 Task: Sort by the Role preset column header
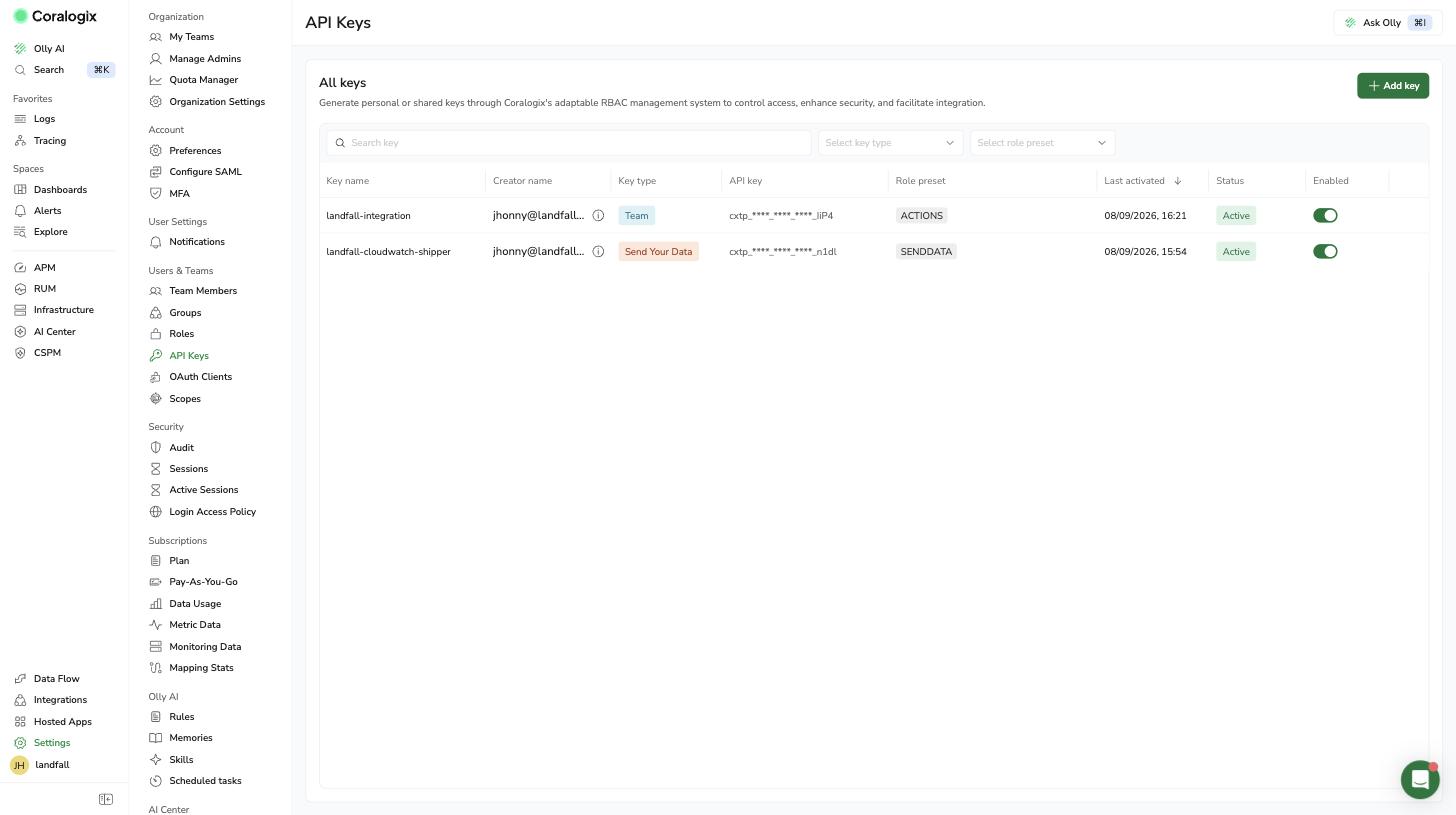pos(920,181)
